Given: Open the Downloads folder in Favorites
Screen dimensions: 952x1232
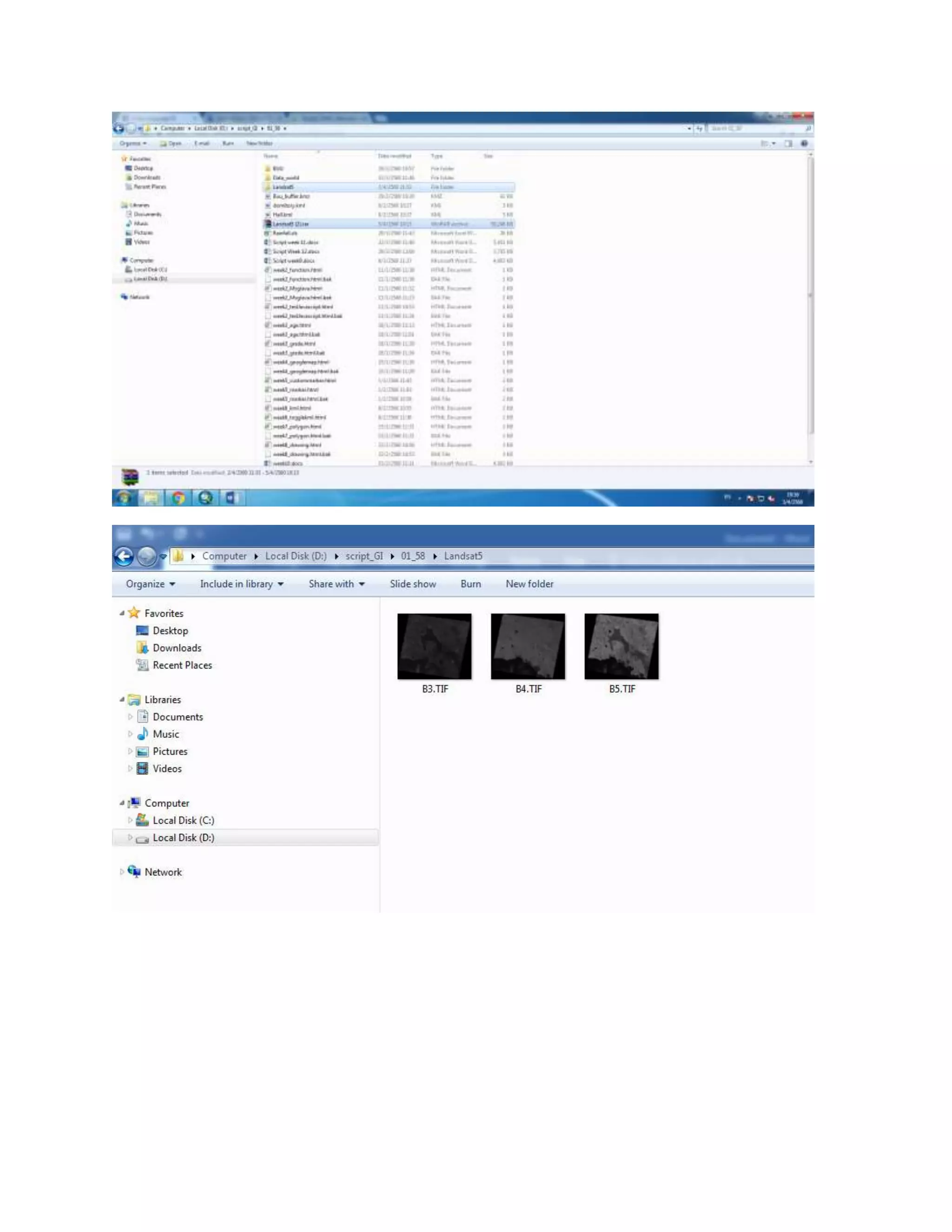Looking at the screenshot, I should (177, 648).
